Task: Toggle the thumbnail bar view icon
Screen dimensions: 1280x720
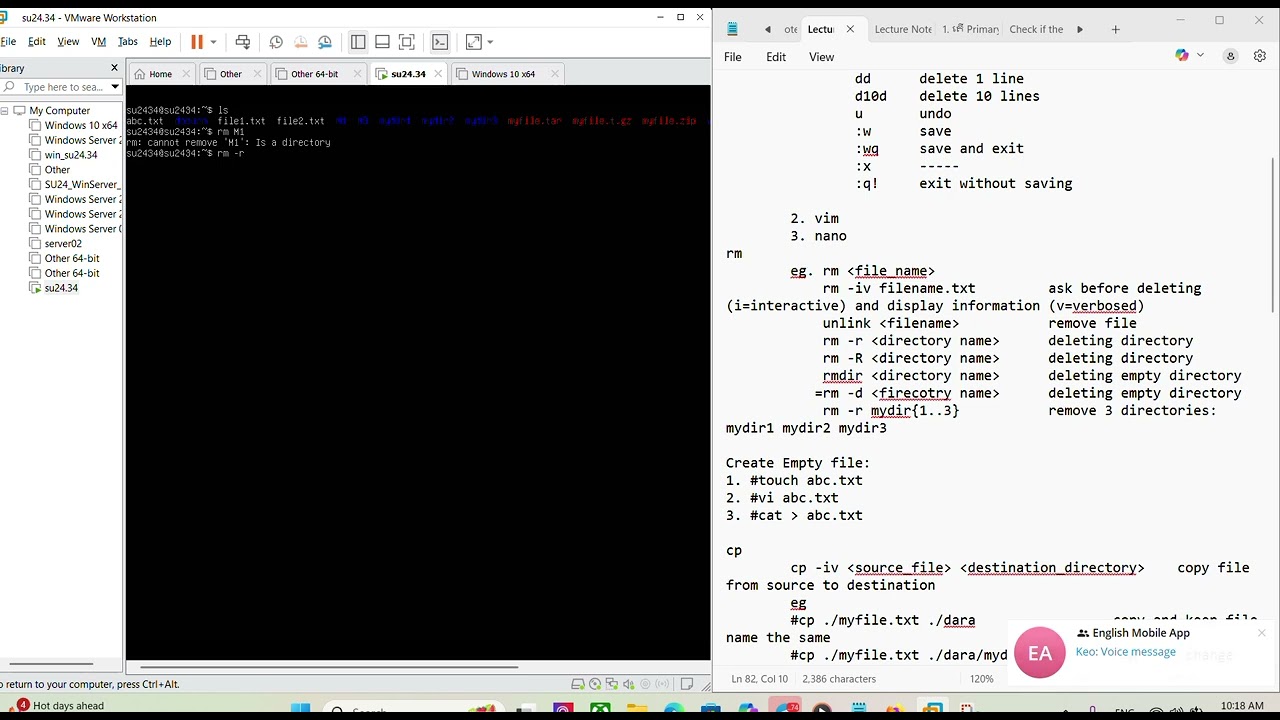Action: point(382,42)
